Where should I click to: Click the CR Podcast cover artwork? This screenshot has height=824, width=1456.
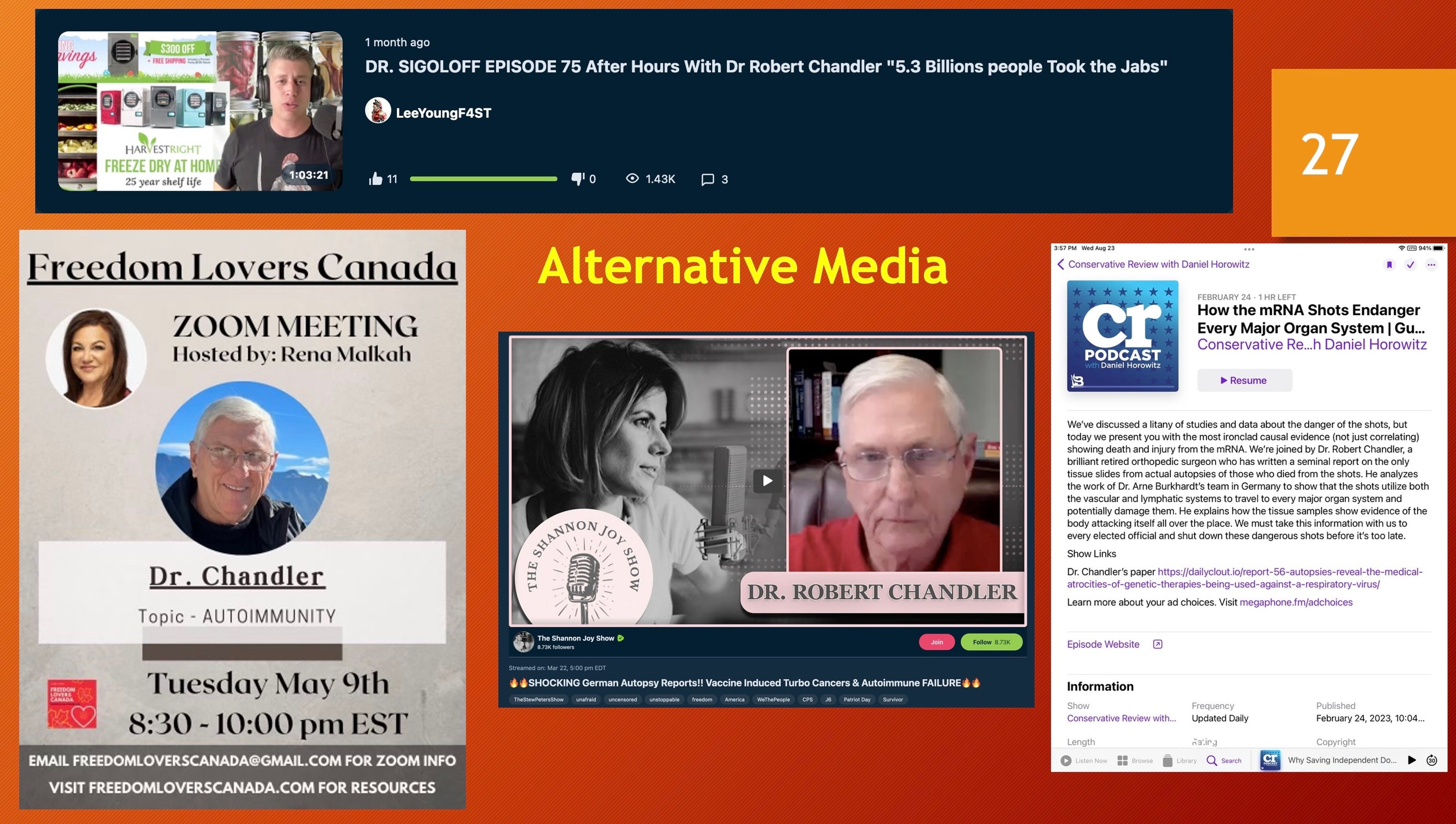(x=1122, y=336)
